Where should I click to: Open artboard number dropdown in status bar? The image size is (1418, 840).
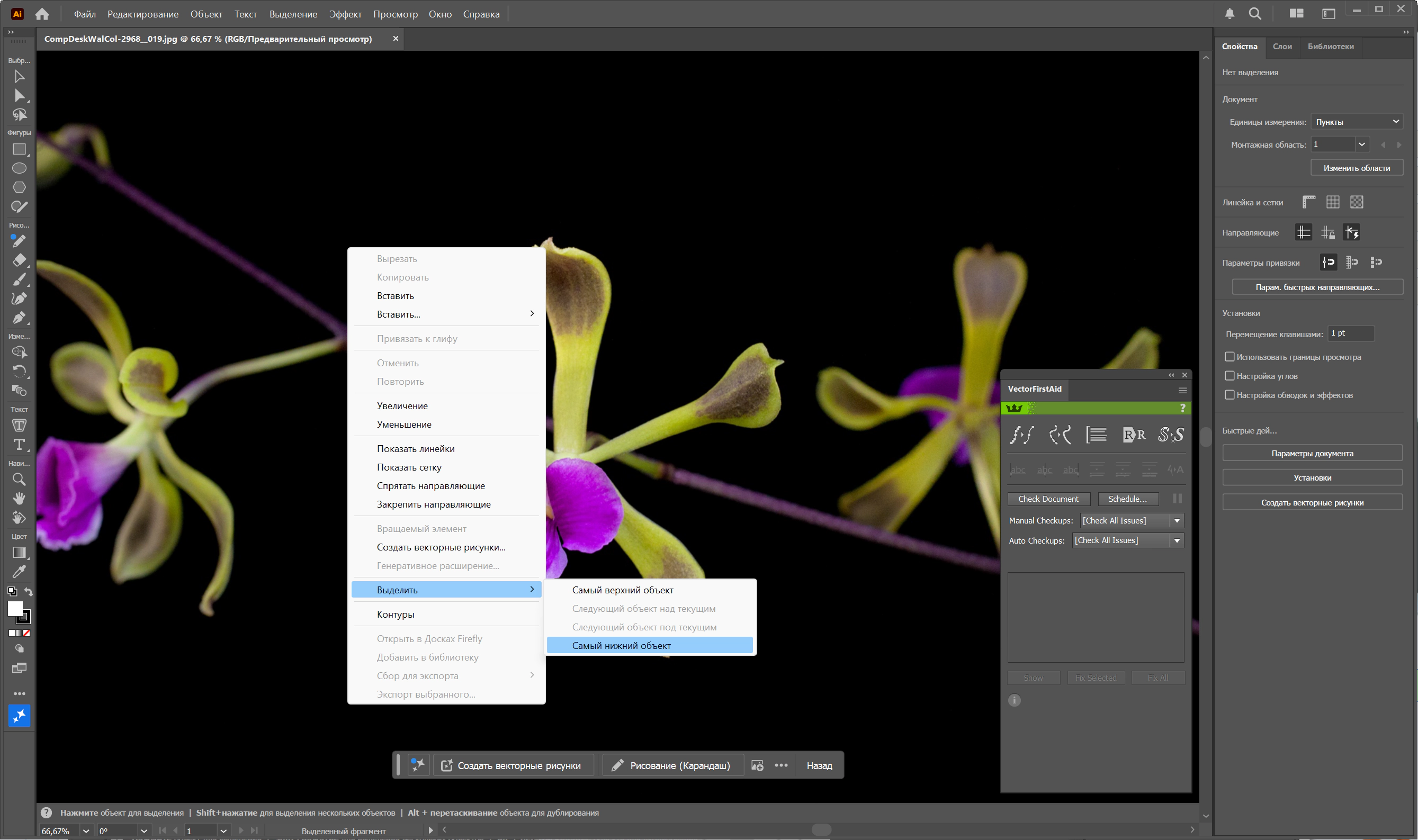pyautogui.click(x=223, y=831)
